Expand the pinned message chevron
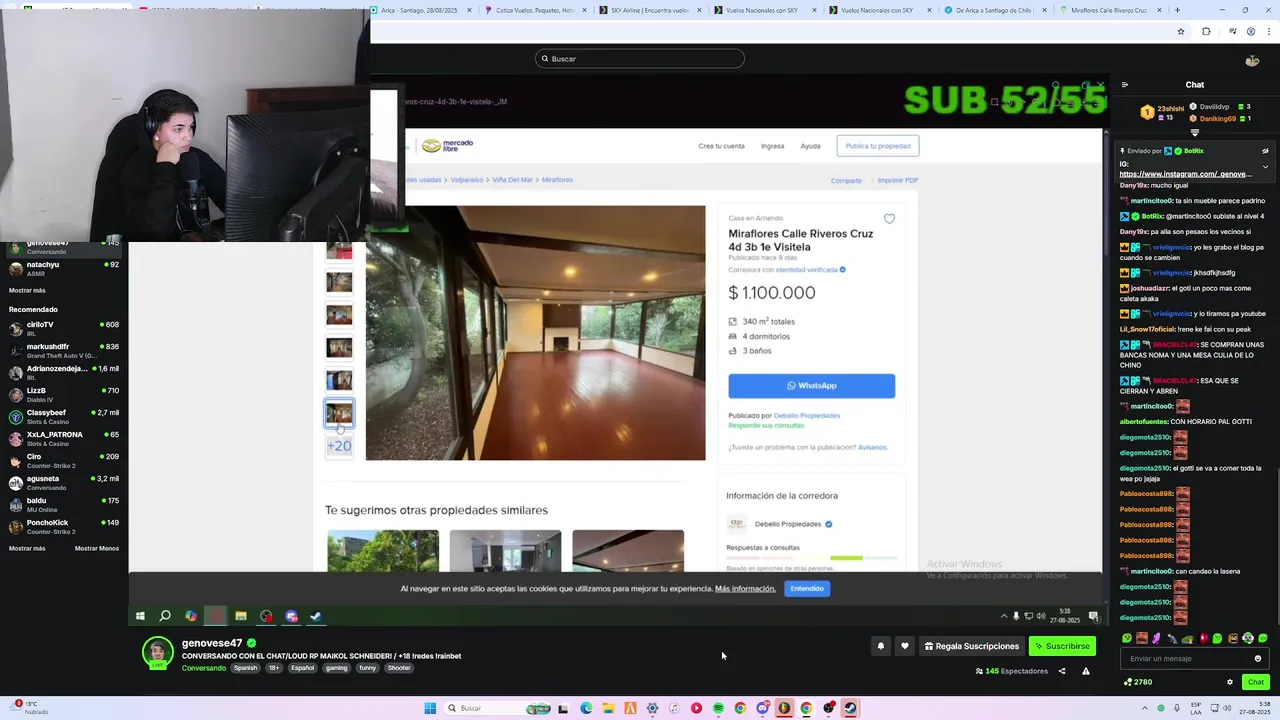The width and height of the screenshot is (1280, 720). point(1265,166)
